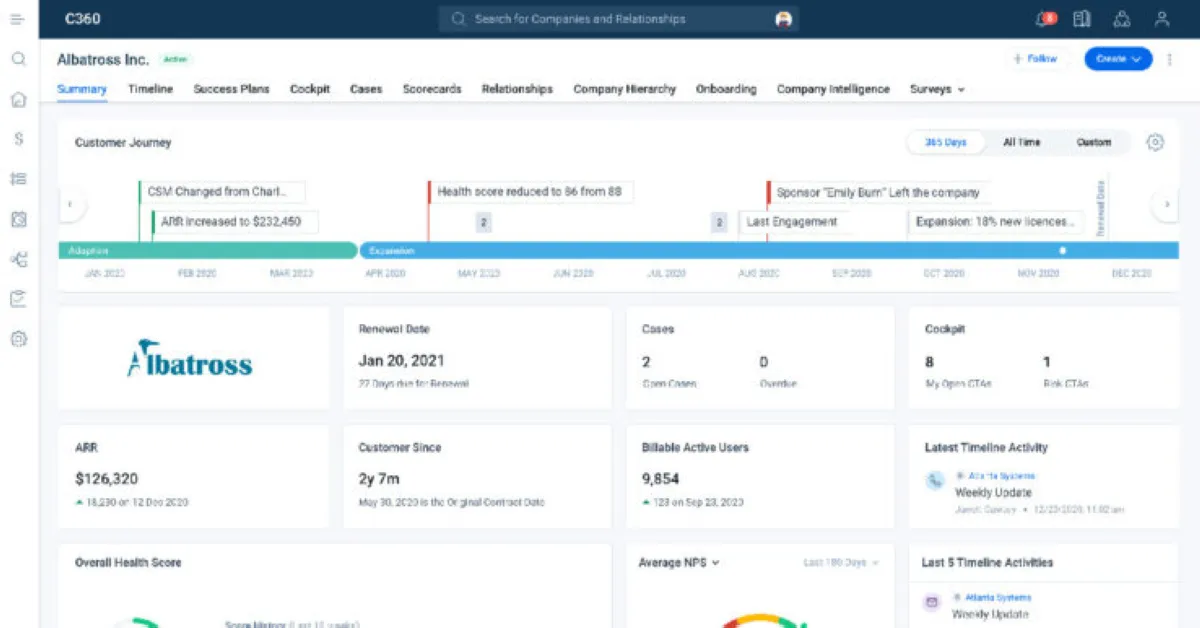Click the Open Cases count 2
This screenshot has width=1200, height=628.
click(x=646, y=362)
